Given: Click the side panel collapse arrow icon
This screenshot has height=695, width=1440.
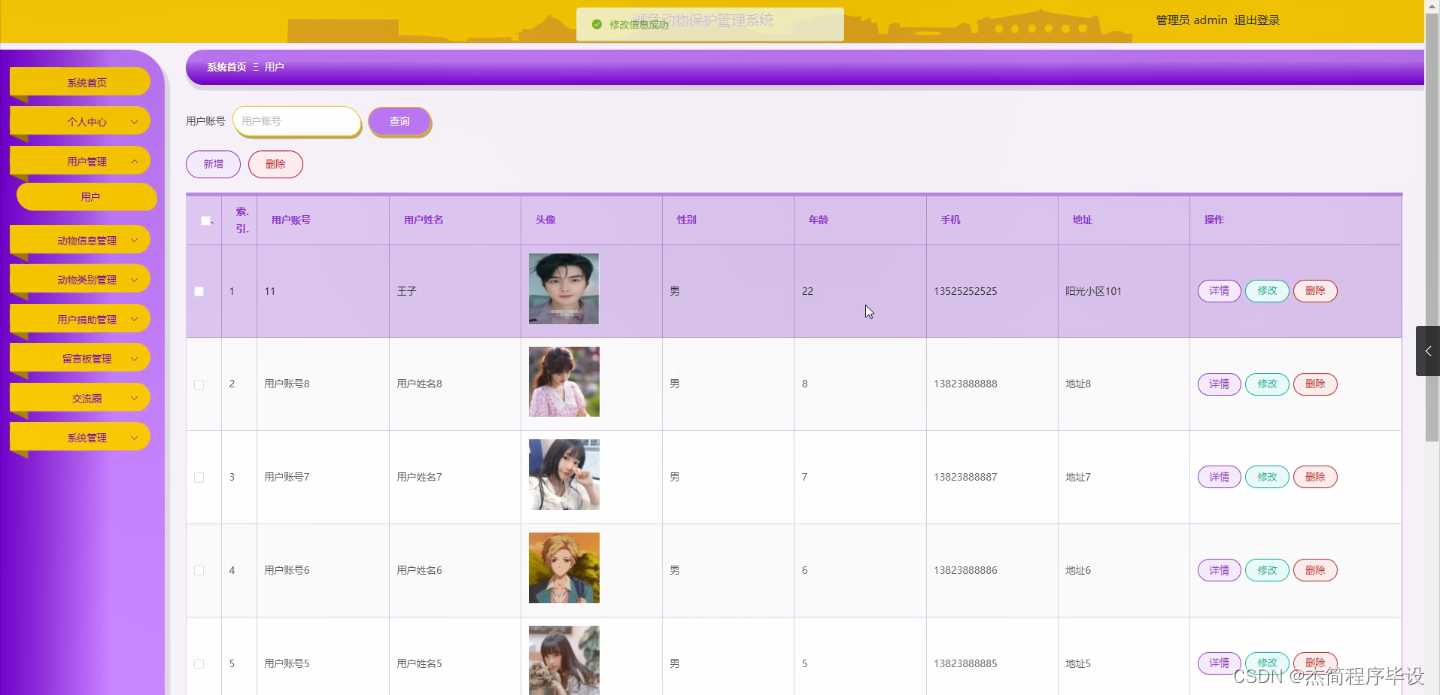Looking at the screenshot, I should click(x=1428, y=351).
